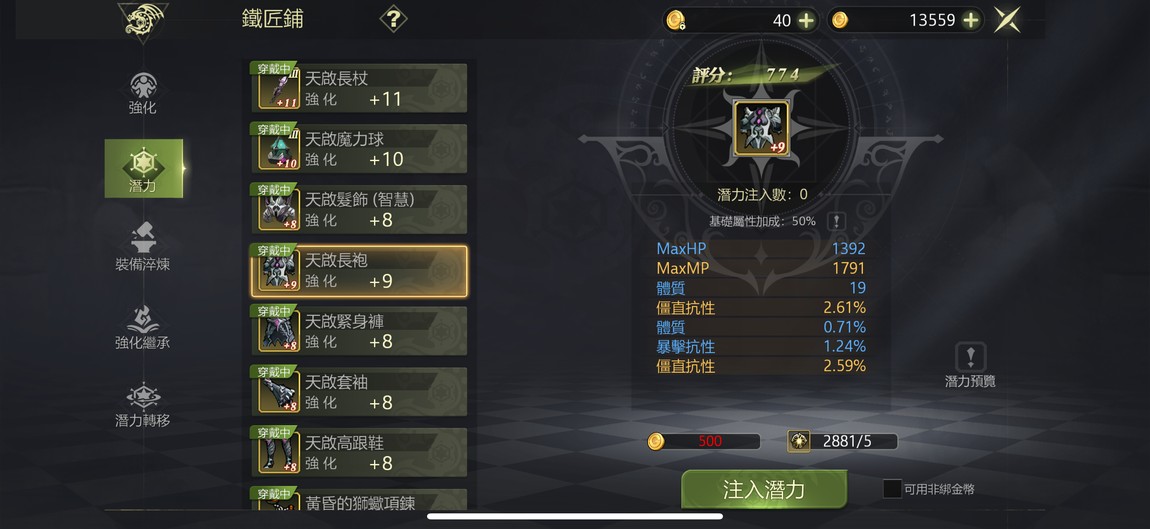Screen dimensions: 1150x529
Task: Open the 潛力預覽 preview icon
Action: point(970,365)
